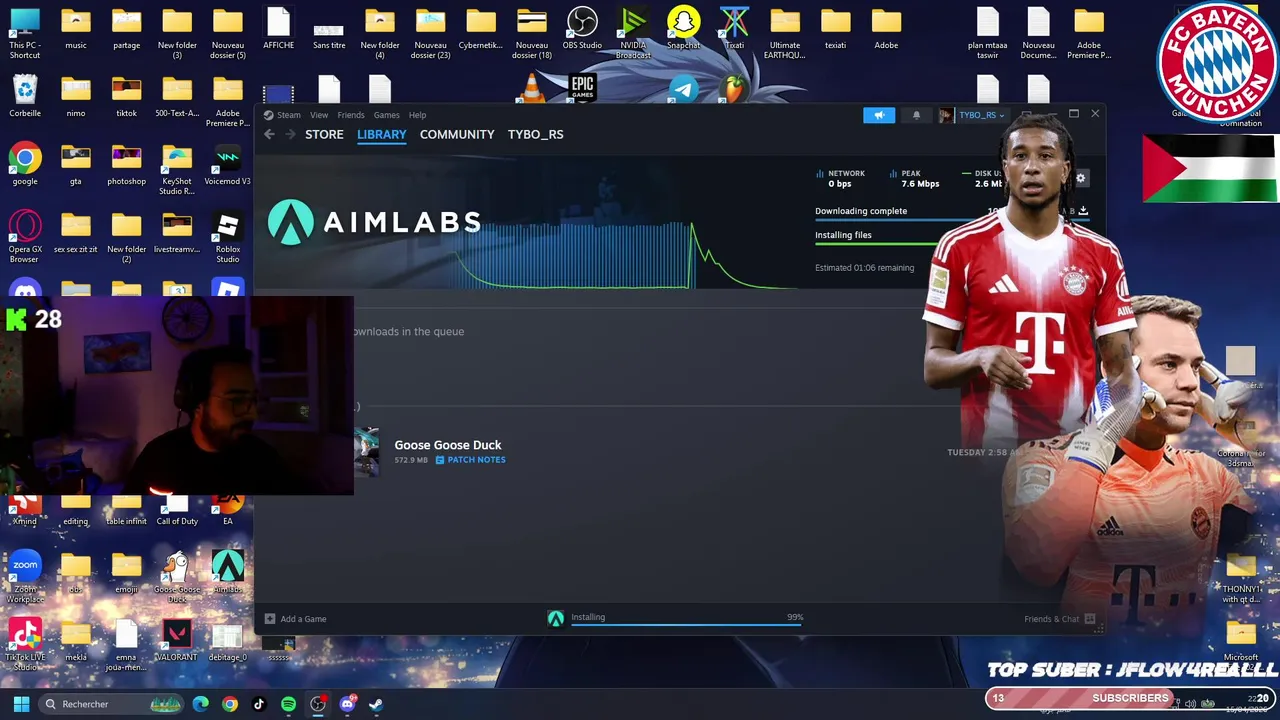
Task: Click the Rechercher taskbar search box
Action: [x=113, y=704]
